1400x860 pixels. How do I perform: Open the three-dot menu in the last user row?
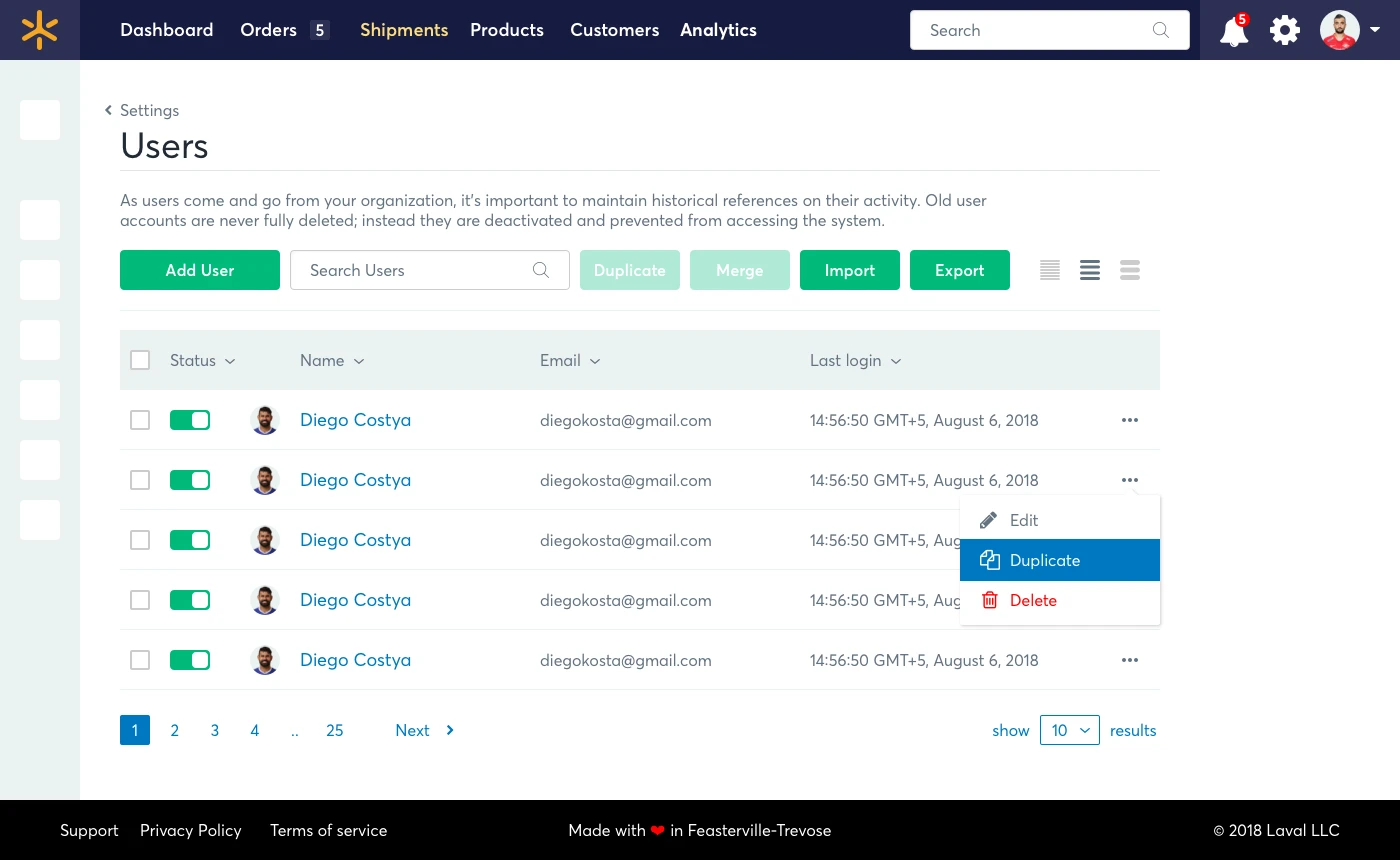pos(1130,660)
